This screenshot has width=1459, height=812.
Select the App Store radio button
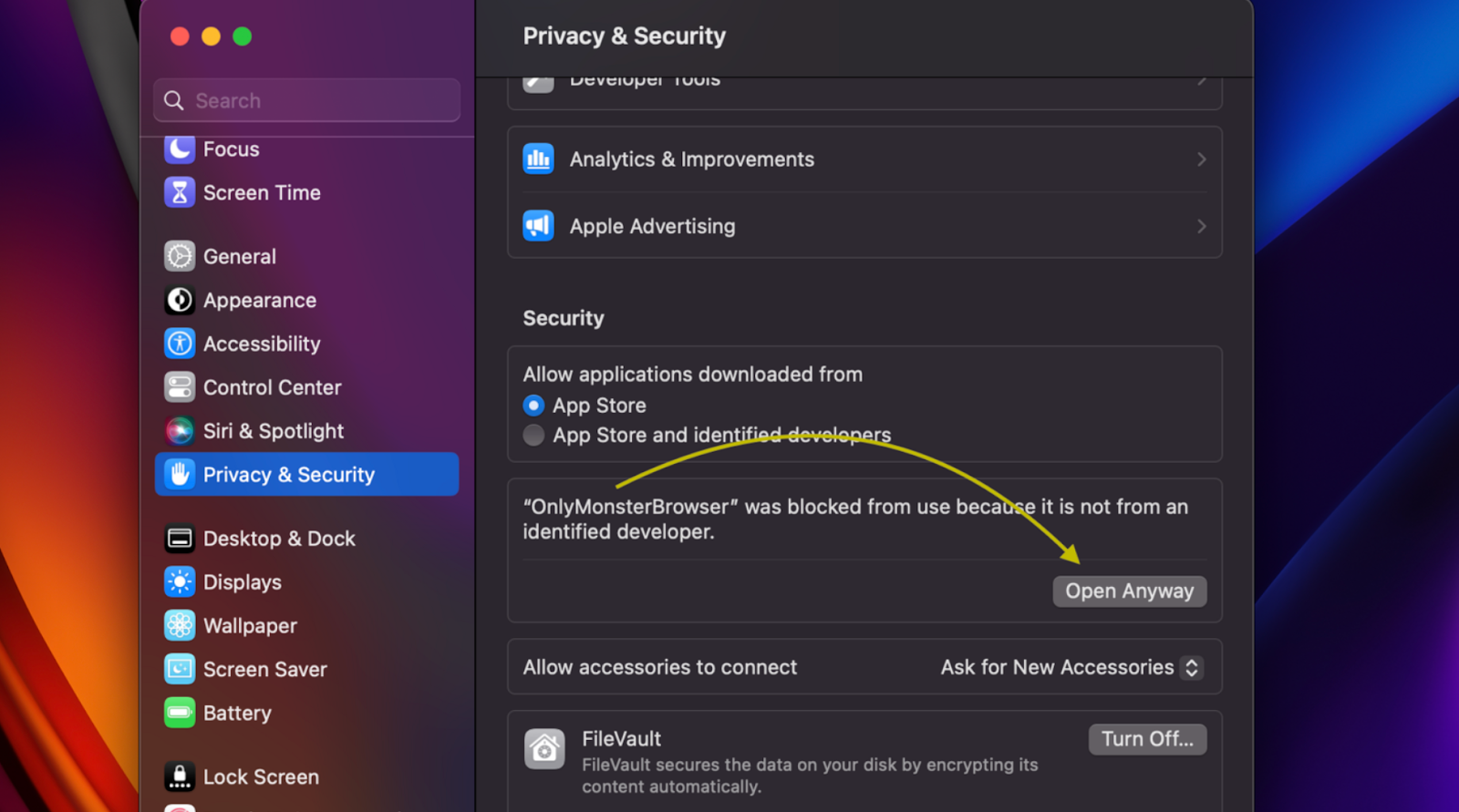coord(534,406)
